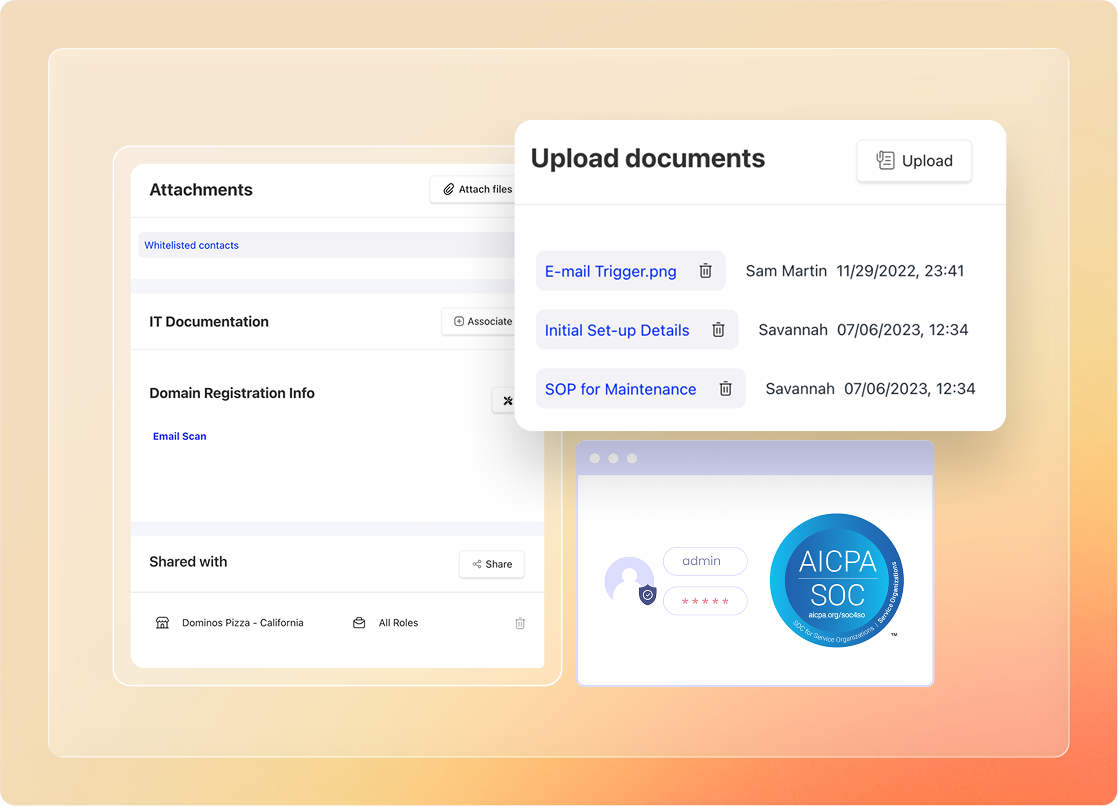Screen dimensions: 1118x806
Task: Remove Dominos Pizza share with trash icon
Action: [x=520, y=623]
